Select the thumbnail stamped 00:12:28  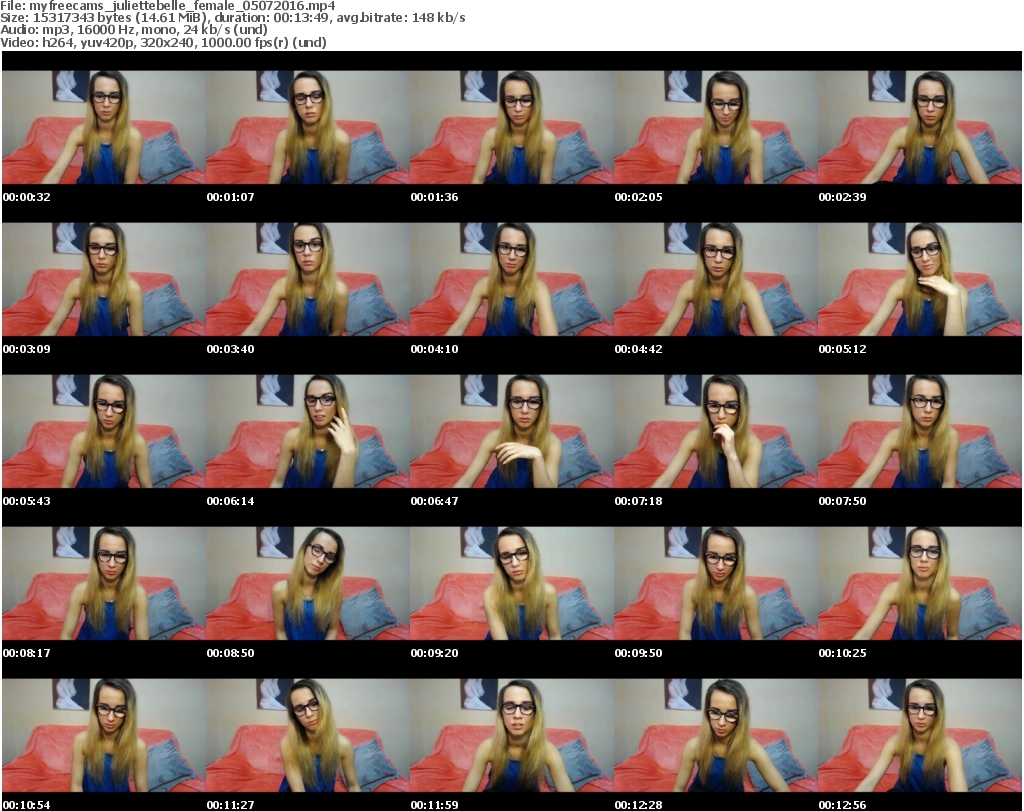coord(716,735)
